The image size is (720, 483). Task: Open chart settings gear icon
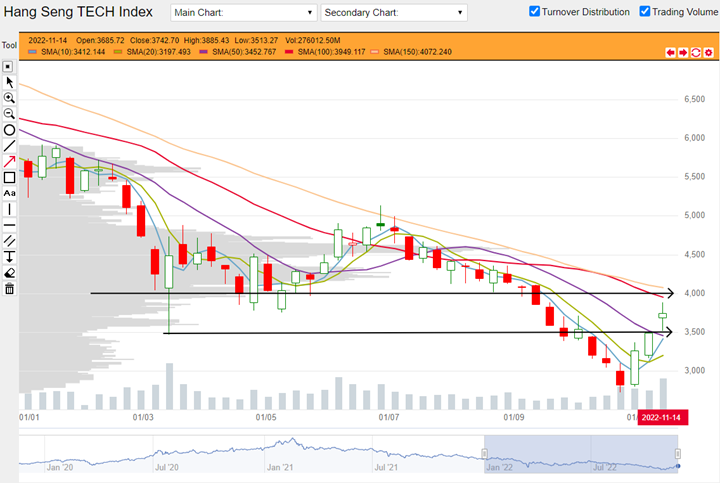pos(709,52)
